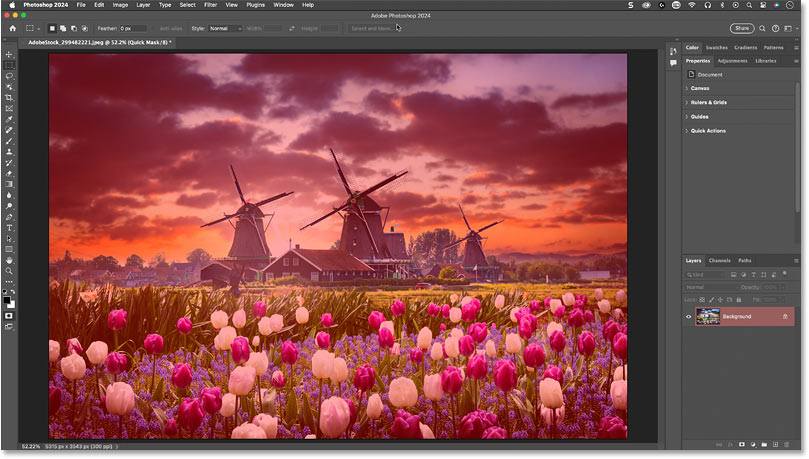Click the Create new layer icon
Viewport: 809px width, 459px height.
click(775, 444)
